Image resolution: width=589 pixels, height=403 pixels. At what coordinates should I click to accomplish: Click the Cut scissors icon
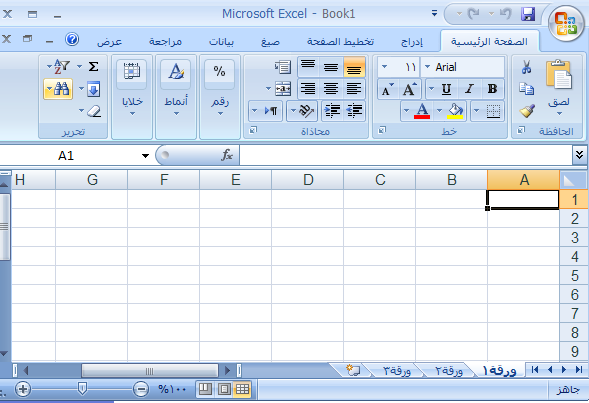pos(527,67)
